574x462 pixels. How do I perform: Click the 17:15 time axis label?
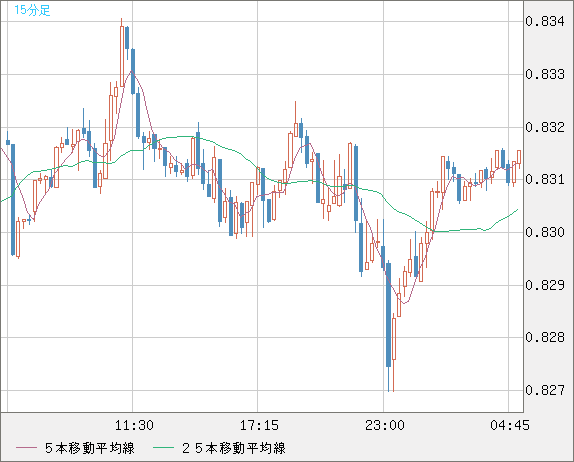click(x=259, y=425)
